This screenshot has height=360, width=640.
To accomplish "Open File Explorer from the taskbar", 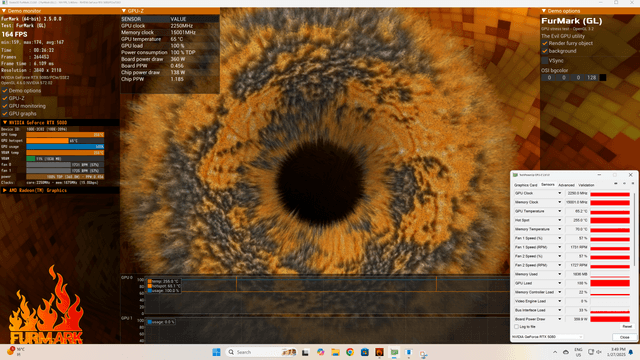I will 335,352.
